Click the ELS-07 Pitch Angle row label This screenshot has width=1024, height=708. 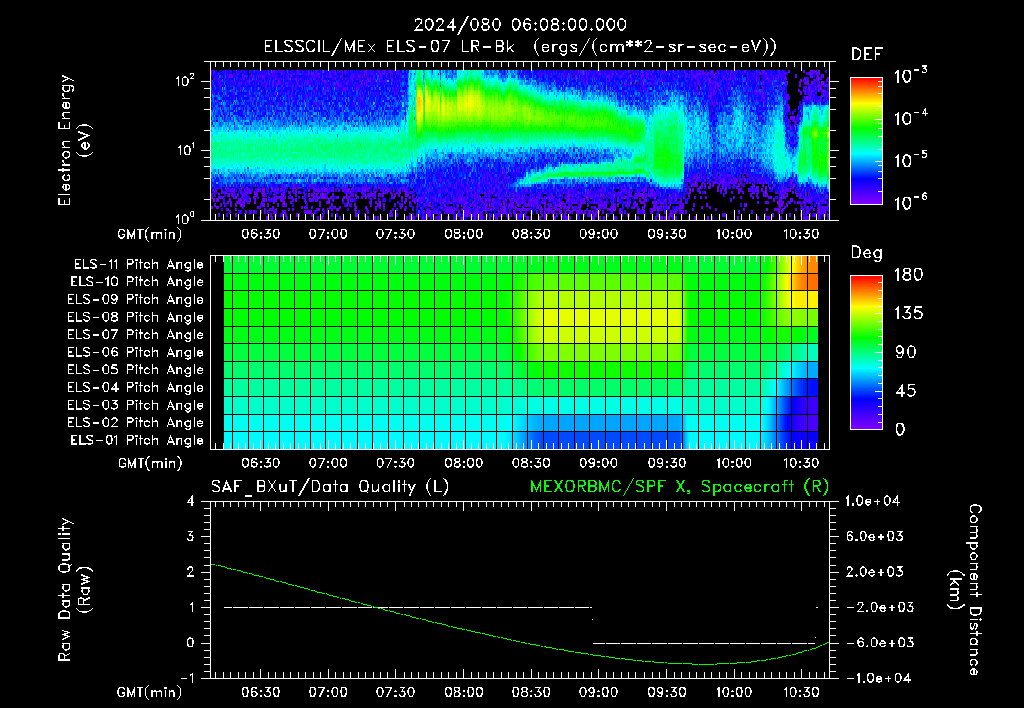(136, 335)
